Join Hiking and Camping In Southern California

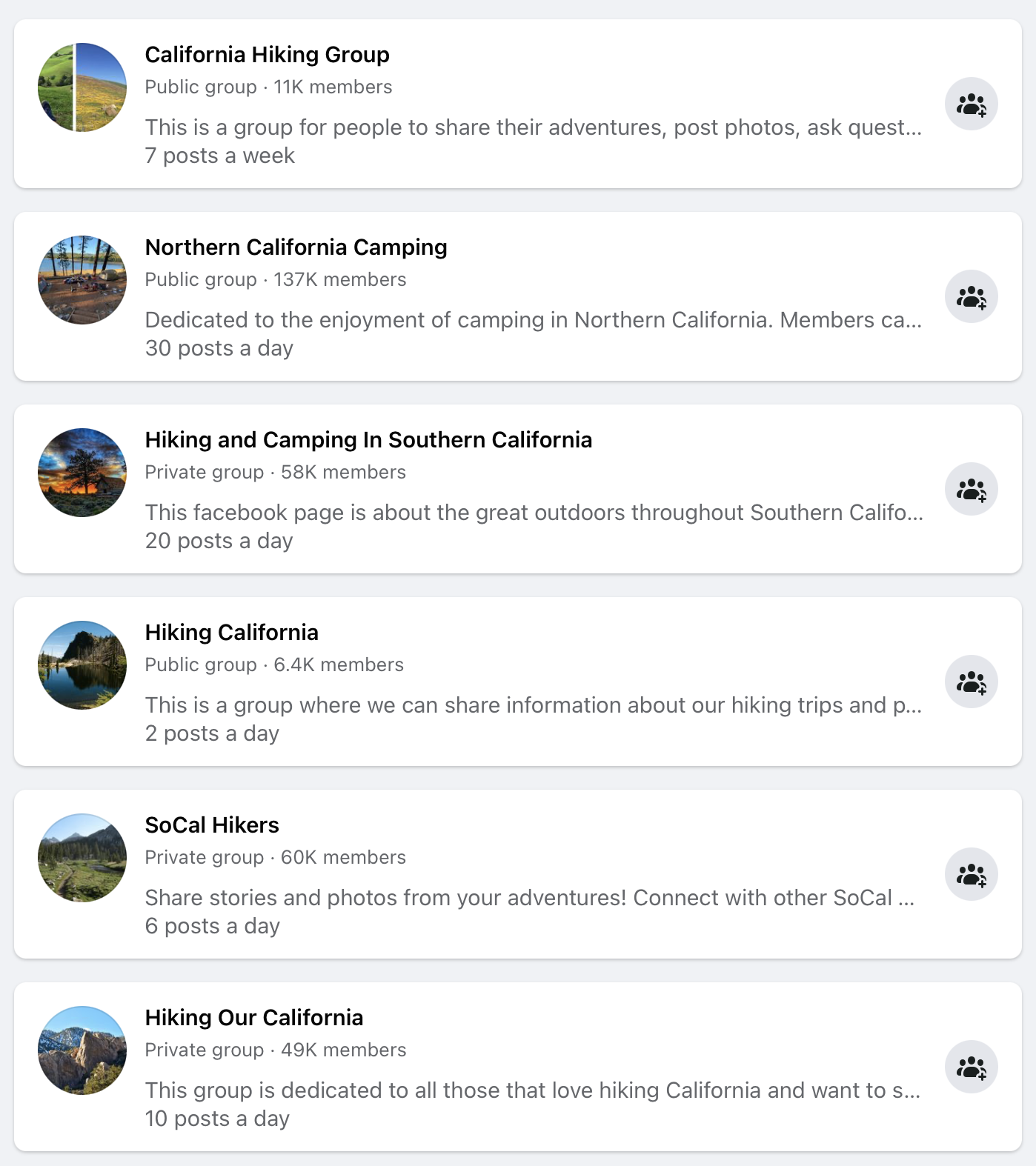tap(971, 489)
